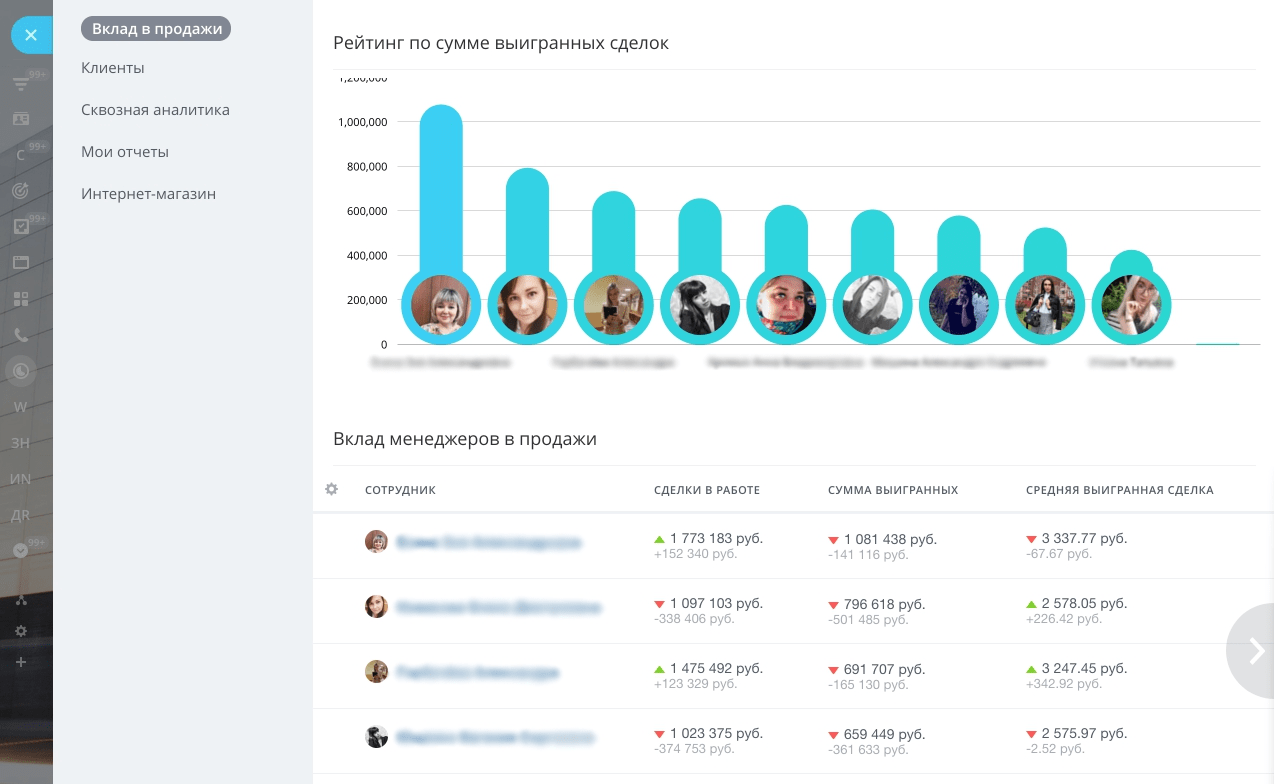The width and height of the screenshot is (1274, 784).
Task: Click the СДЕЛКИ В РАБОТЕ column header
Action: 707,490
